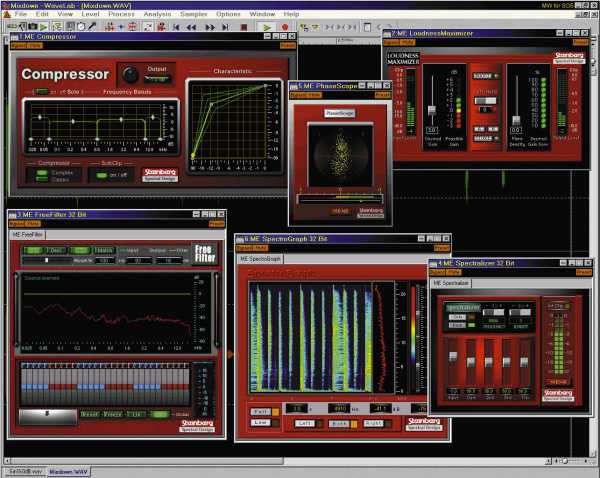Toggle Bypass in ME FreeFilter window
The height and width of the screenshot is (478, 600).
click(x=16, y=224)
